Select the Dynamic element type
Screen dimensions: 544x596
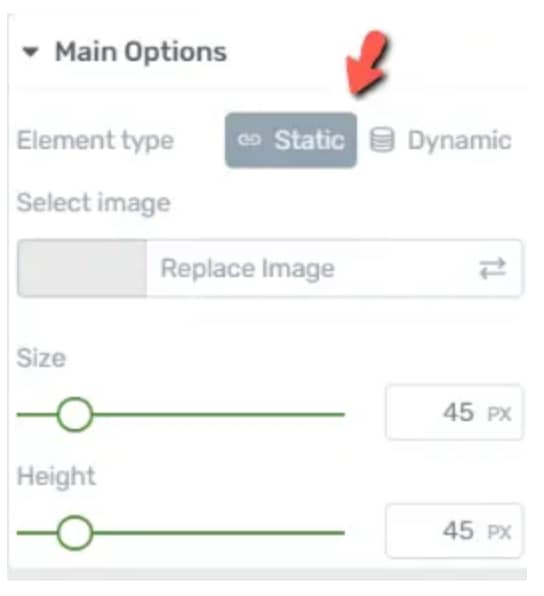pyautogui.click(x=441, y=140)
